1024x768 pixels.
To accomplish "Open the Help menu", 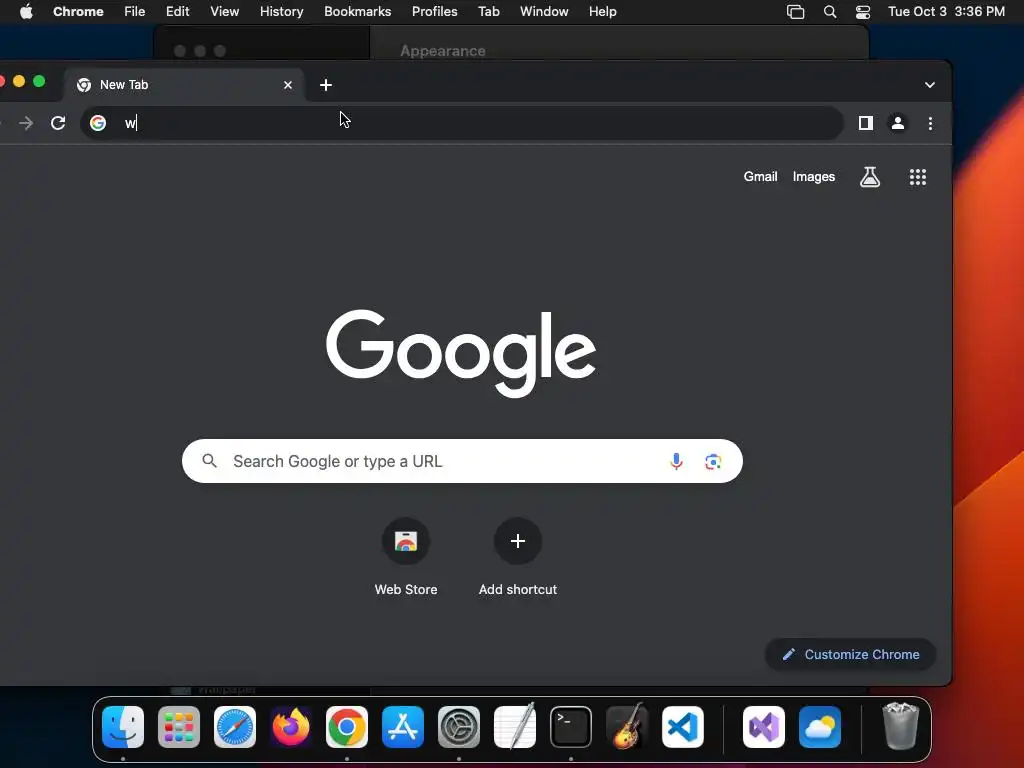I will (x=602, y=11).
